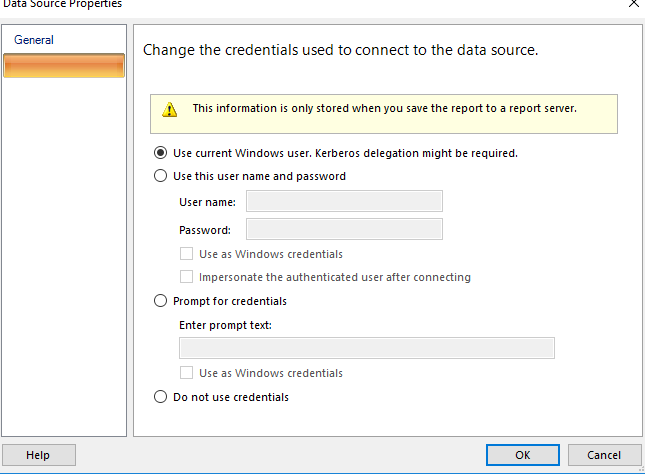Click the 'Enter prompt text:' label
The width and height of the screenshot is (645, 474).
pos(225,325)
